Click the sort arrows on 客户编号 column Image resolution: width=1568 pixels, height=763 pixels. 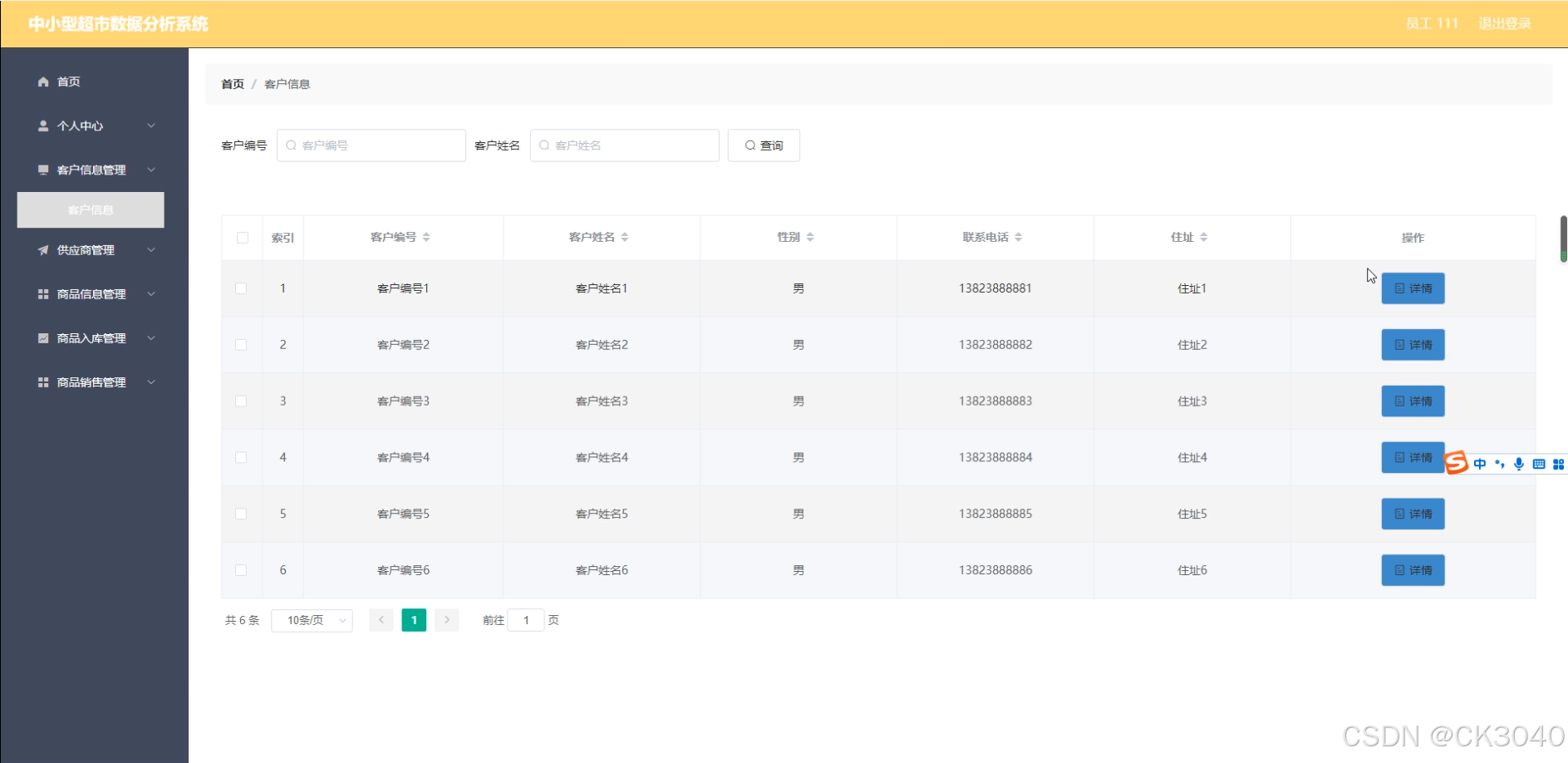pyautogui.click(x=426, y=237)
